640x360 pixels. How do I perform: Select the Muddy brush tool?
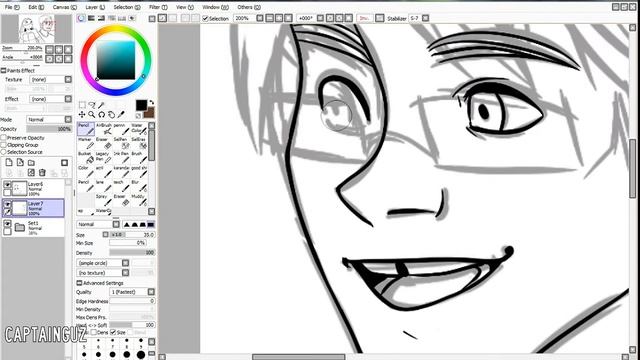click(x=139, y=200)
